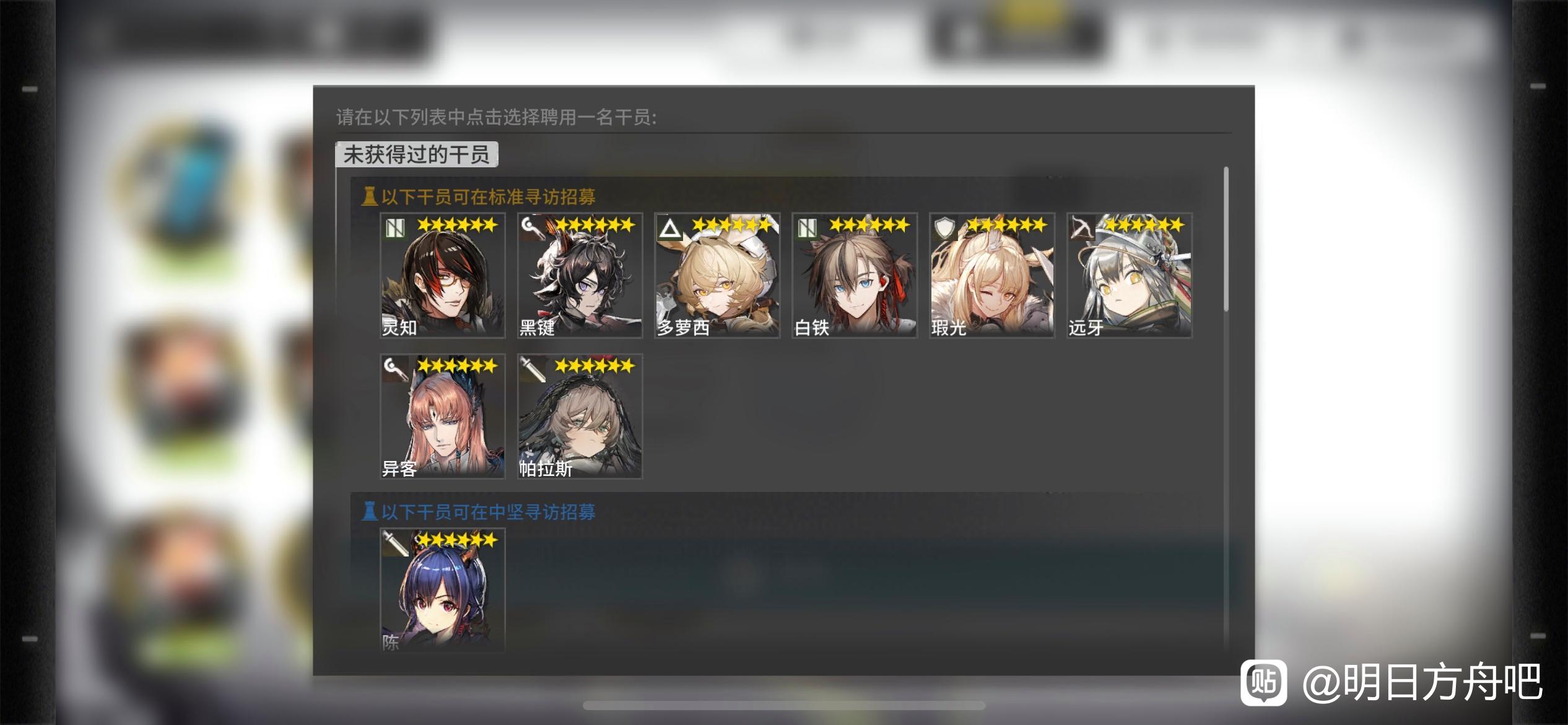Select operator 陈 under 中坚寻访
The image size is (1568, 725).
pos(442,590)
